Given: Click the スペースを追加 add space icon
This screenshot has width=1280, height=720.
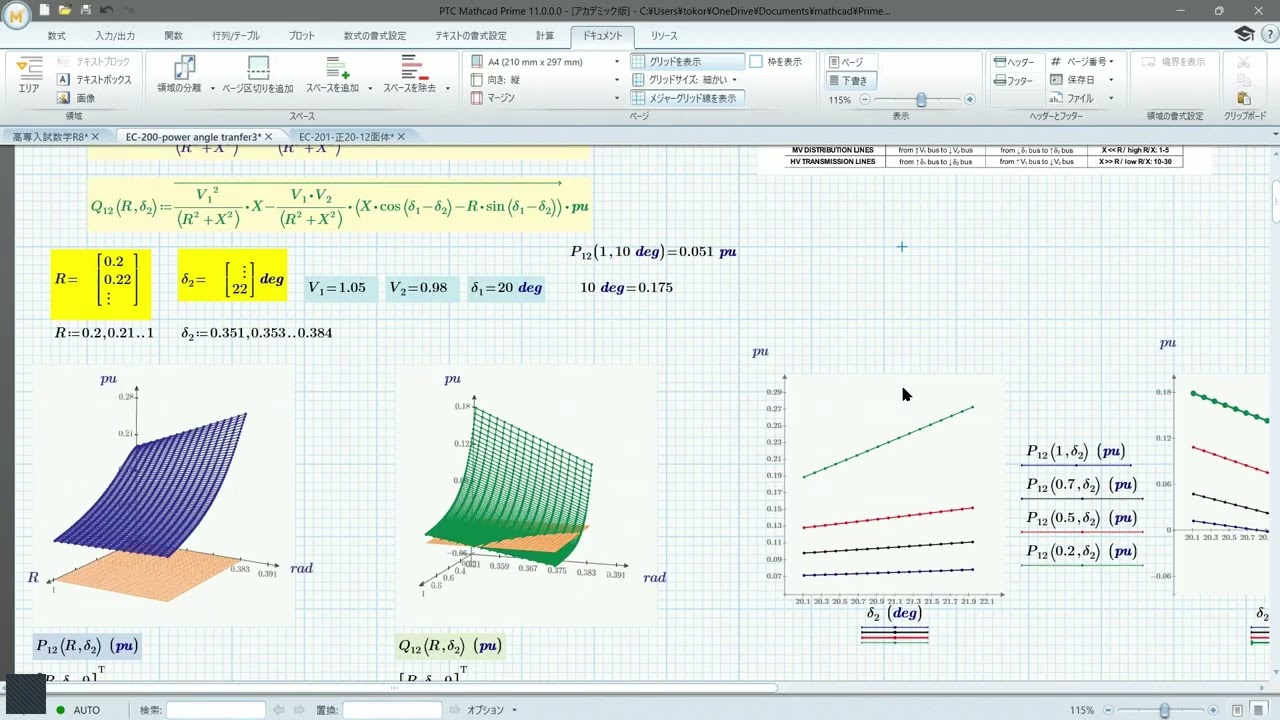Looking at the screenshot, I should pos(337,67).
